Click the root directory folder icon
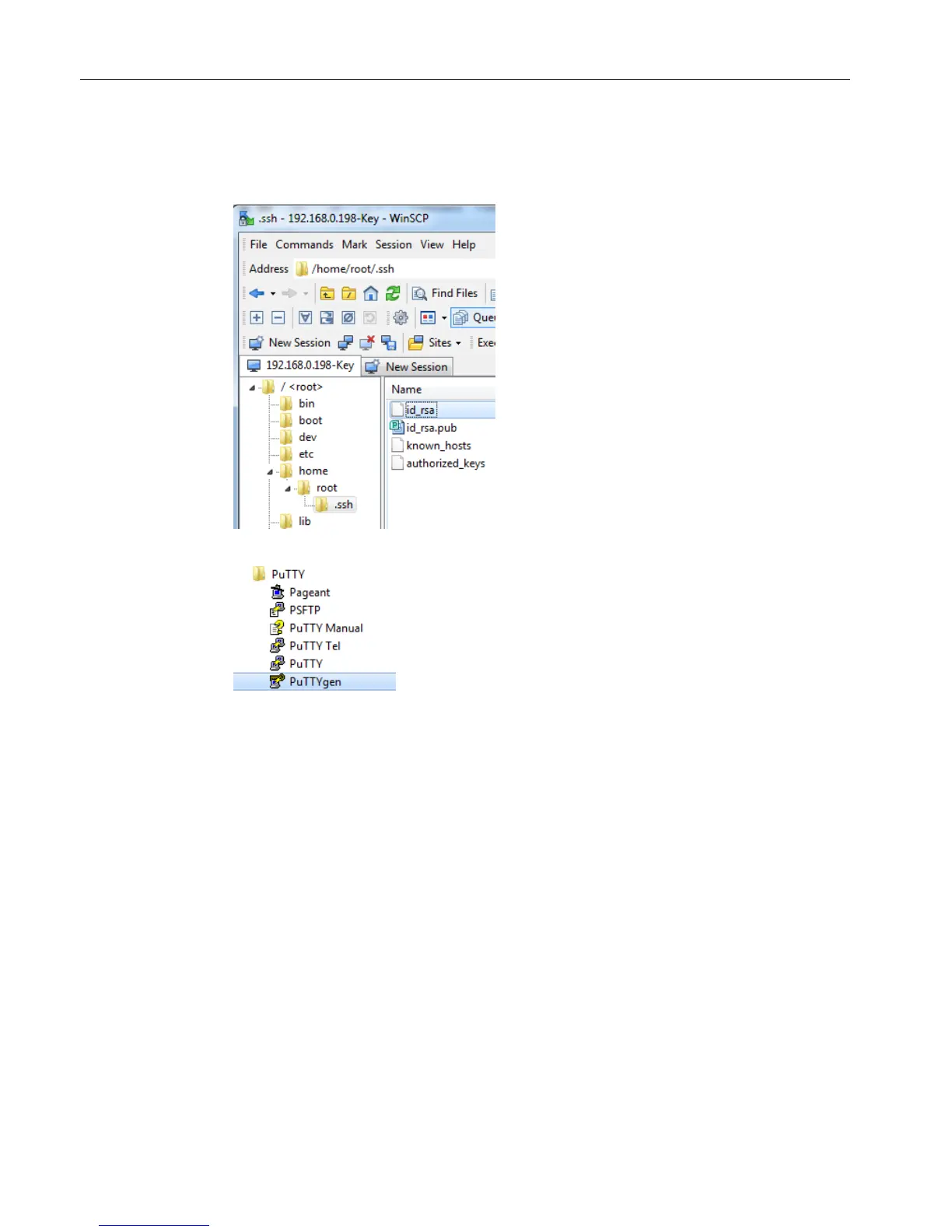 (x=349, y=293)
